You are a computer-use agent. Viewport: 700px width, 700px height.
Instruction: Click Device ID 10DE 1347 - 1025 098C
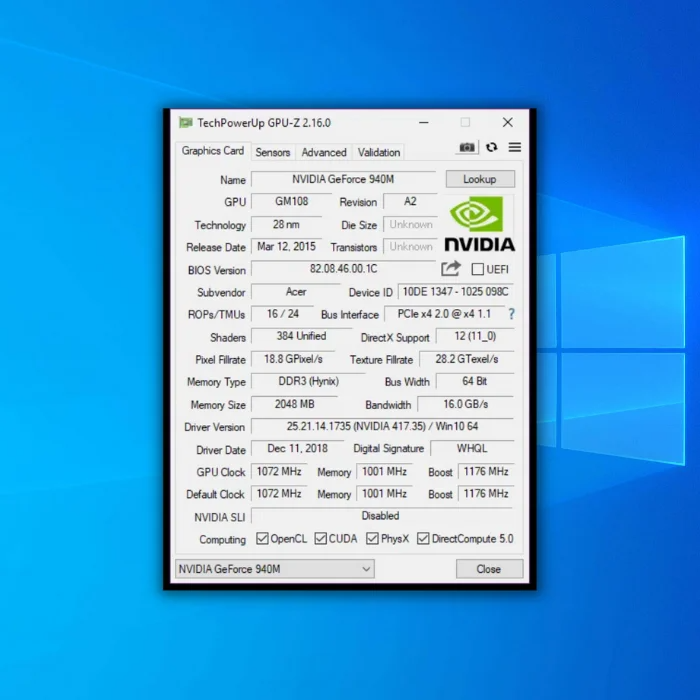[455, 292]
